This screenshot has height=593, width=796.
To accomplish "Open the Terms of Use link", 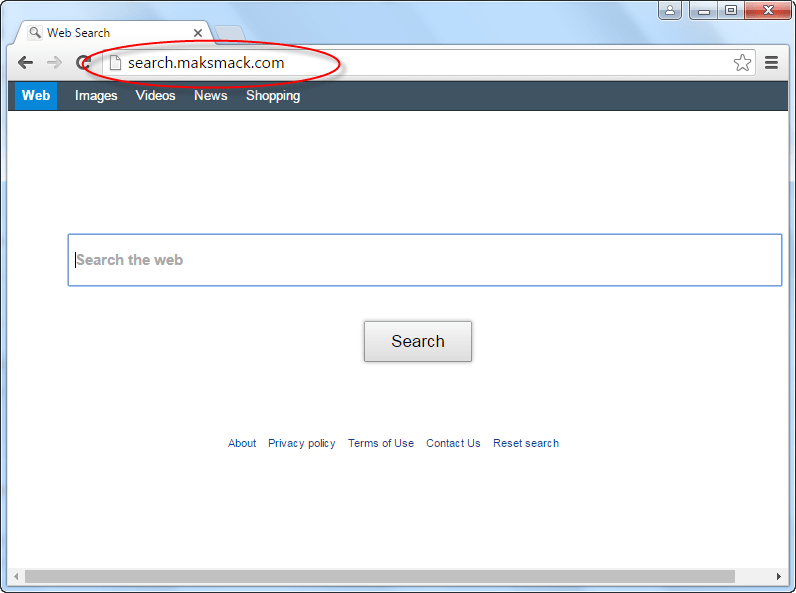I will coord(381,443).
